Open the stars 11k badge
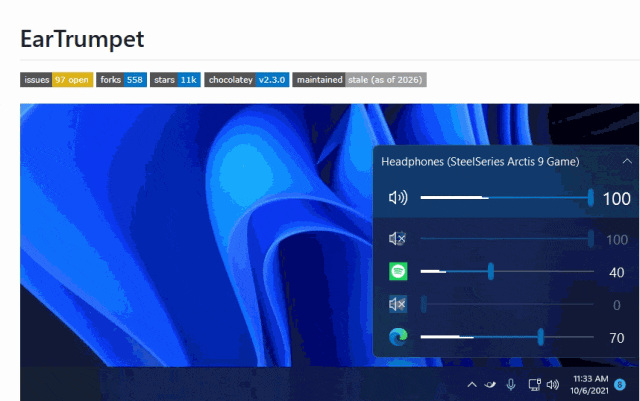The image size is (640, 401). pyautogui.click(x=175, y=80)
